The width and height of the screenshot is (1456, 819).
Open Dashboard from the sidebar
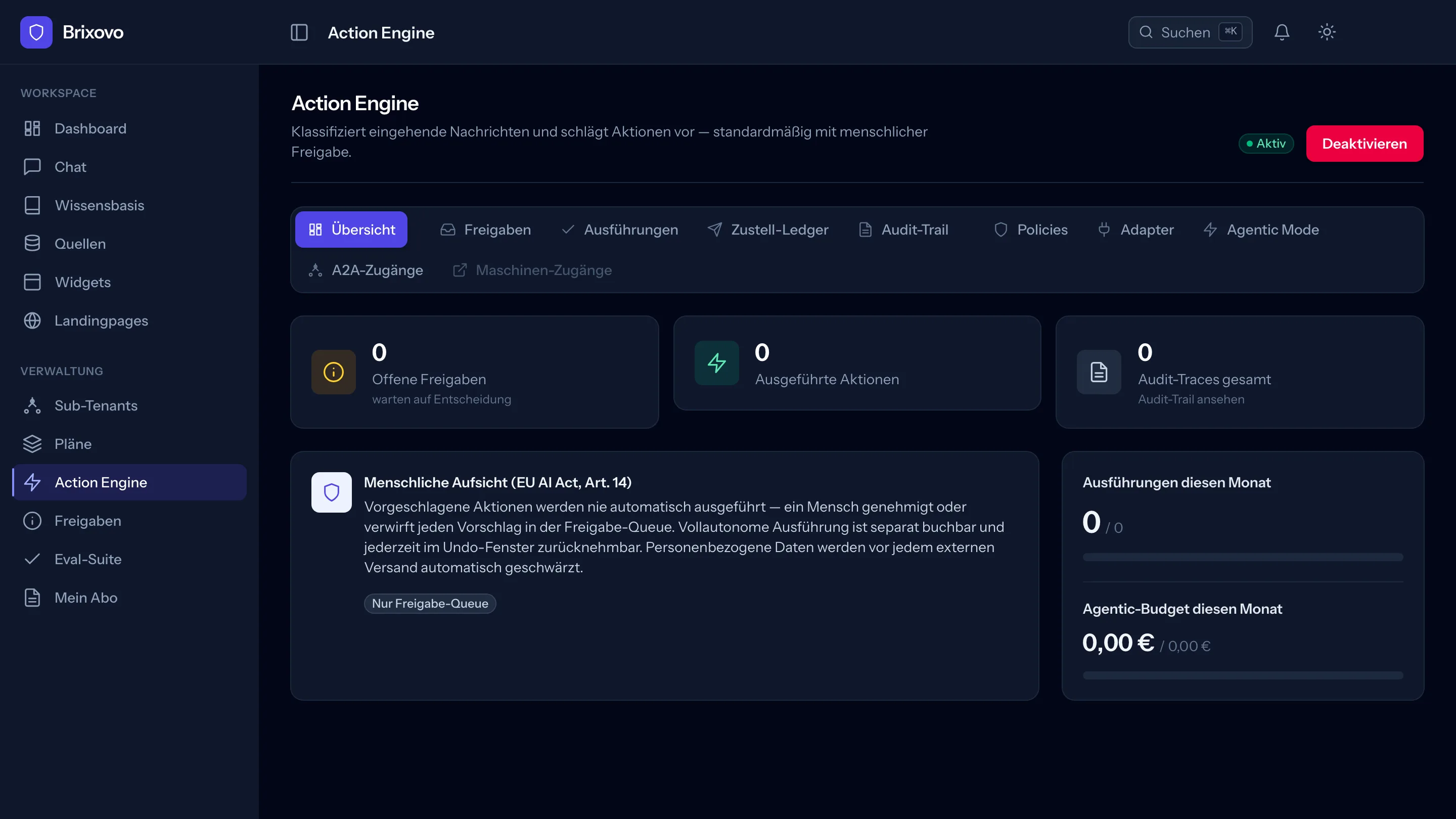click(129, 128)
